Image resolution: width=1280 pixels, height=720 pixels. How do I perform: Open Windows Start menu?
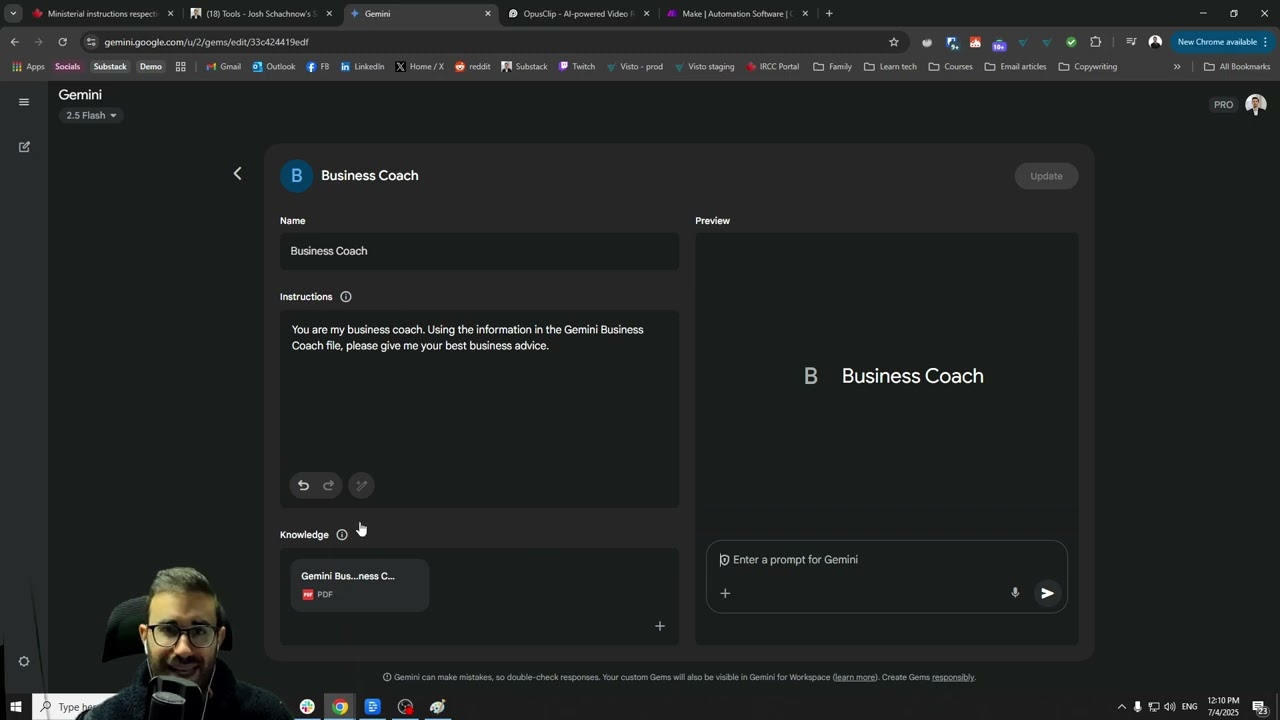[15, 707]
